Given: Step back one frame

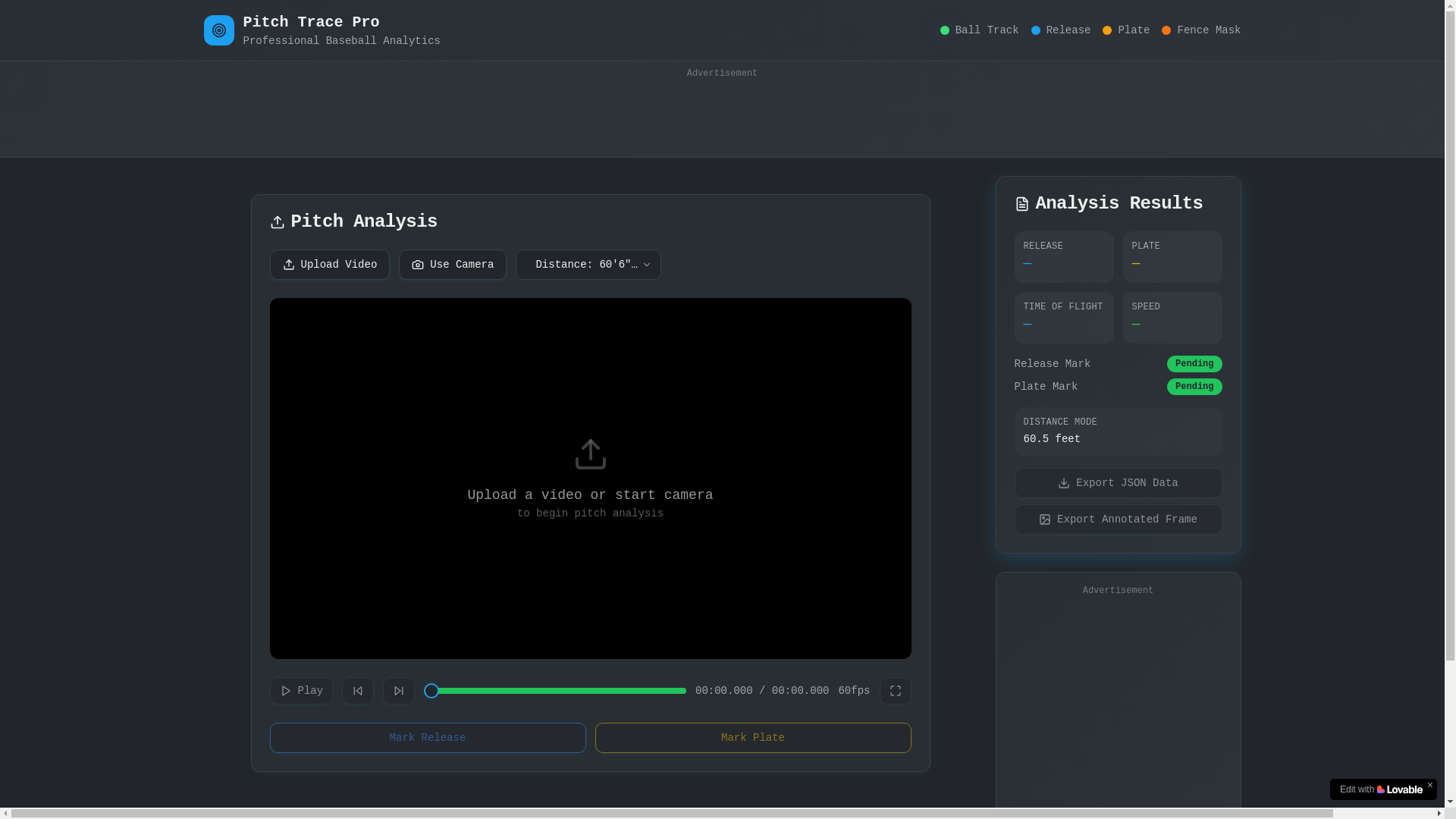Looking at the screenshot, I should (358, 691).
